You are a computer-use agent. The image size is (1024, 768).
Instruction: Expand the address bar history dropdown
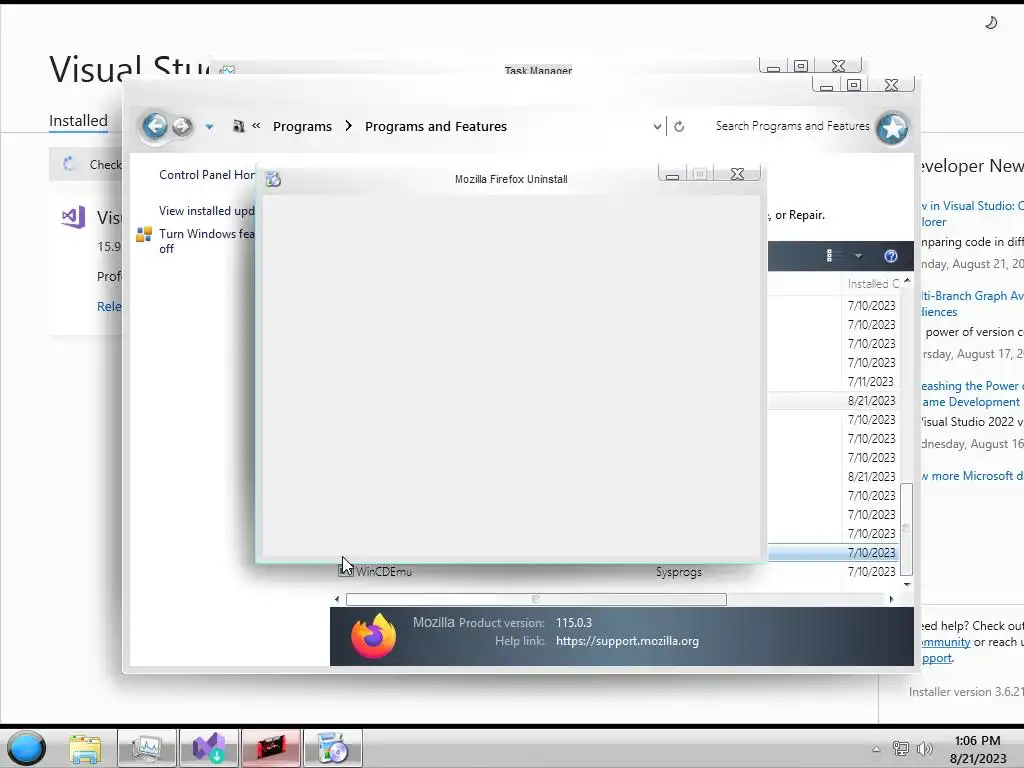click(657, 127)
